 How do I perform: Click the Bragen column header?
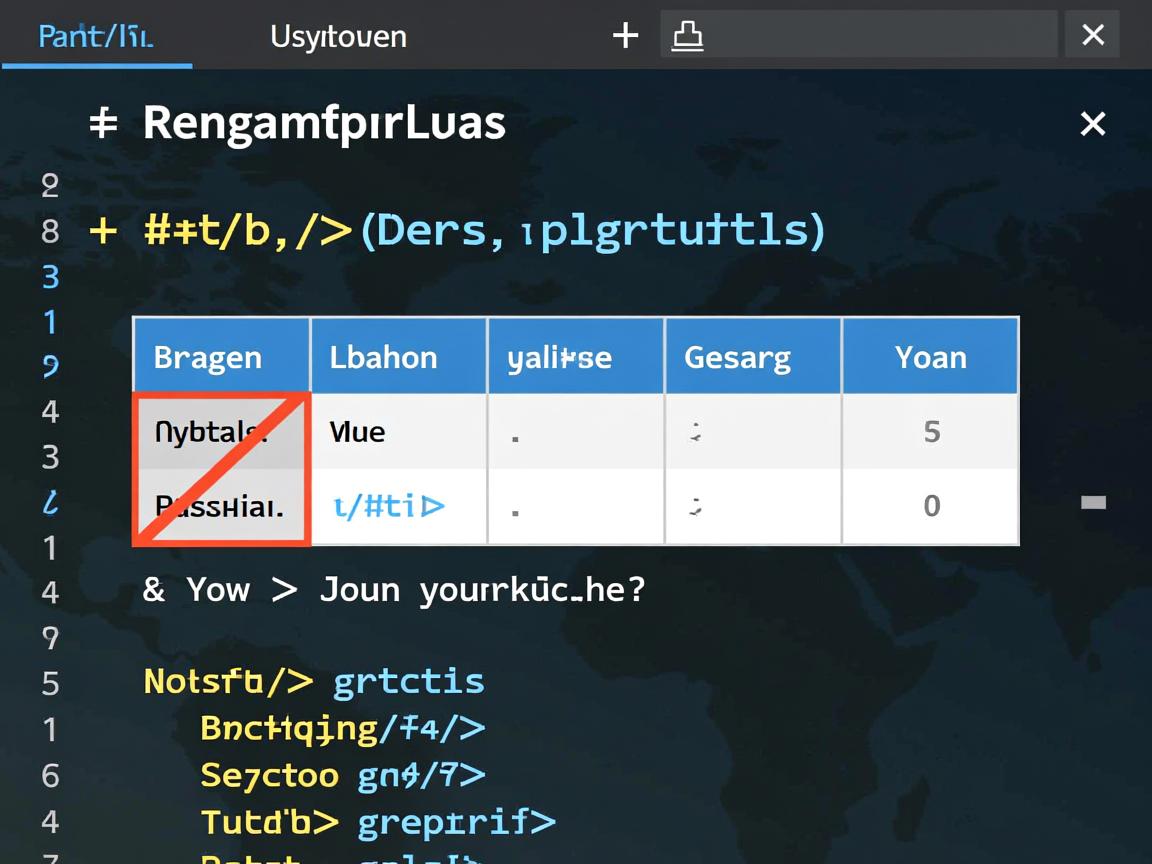pyautogui.click(x=208, y=357)
